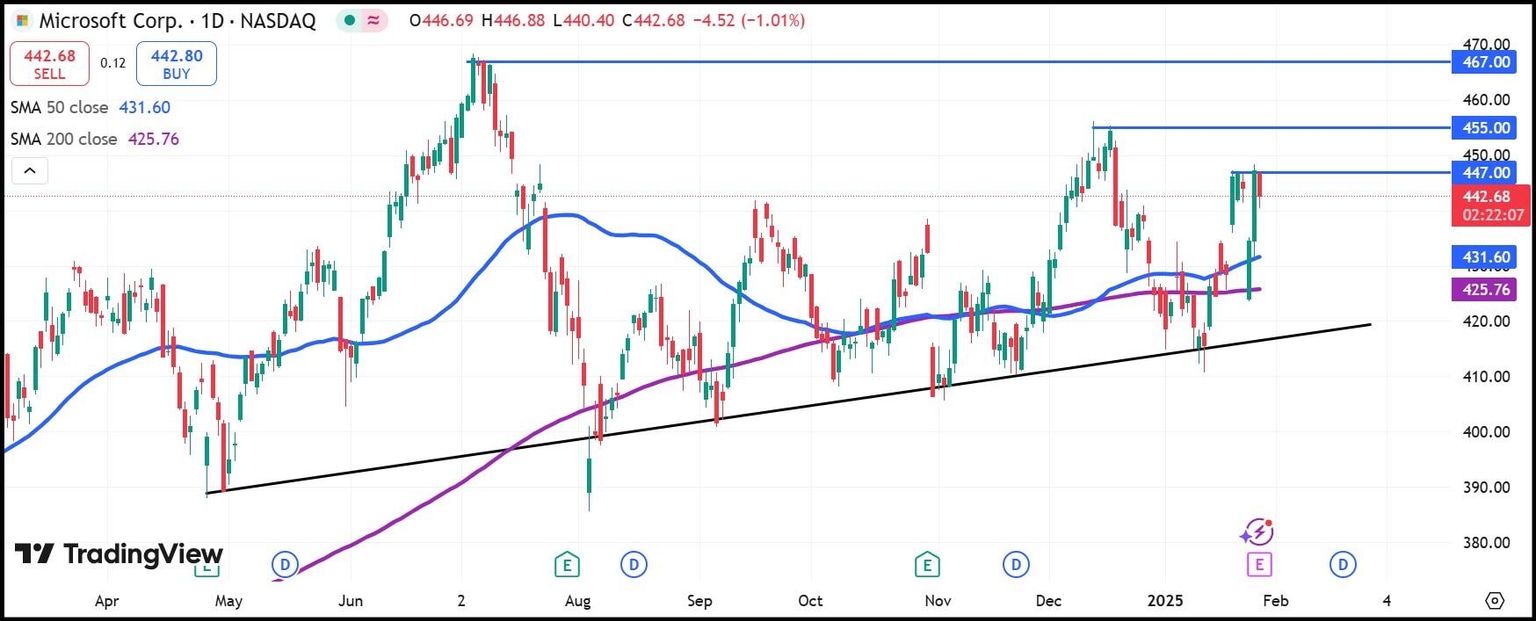Click the blue 447.00 price label
The image size is (1536, 621).
point(1486,172)
